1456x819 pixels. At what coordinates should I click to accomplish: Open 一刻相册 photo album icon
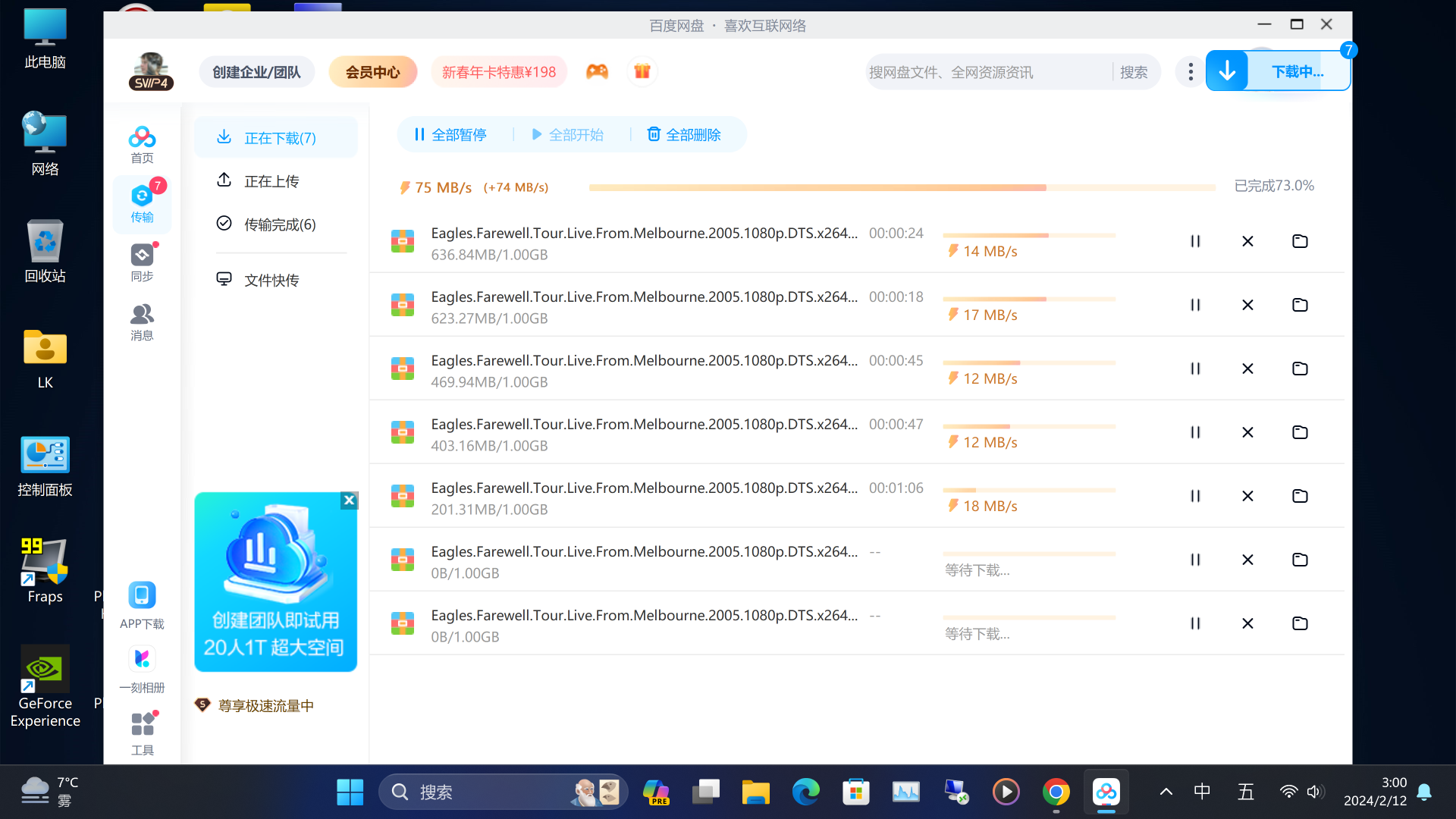tap(142, 667)
